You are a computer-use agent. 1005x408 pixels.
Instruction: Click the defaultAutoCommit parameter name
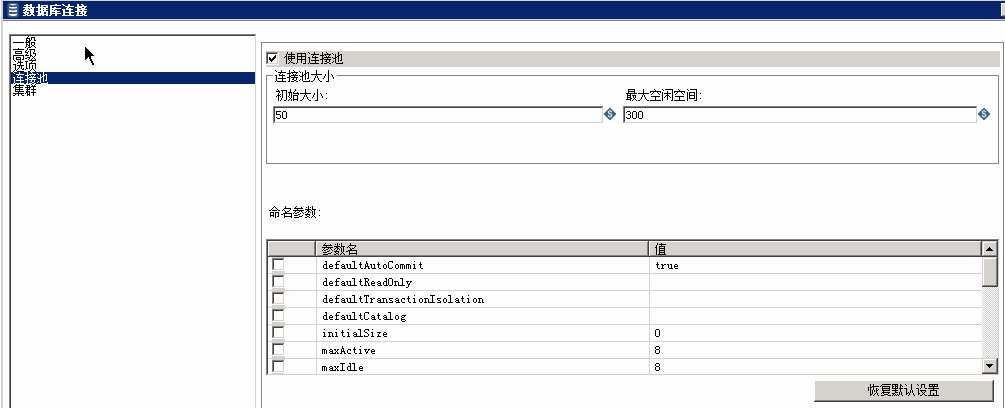click(373, 265)
